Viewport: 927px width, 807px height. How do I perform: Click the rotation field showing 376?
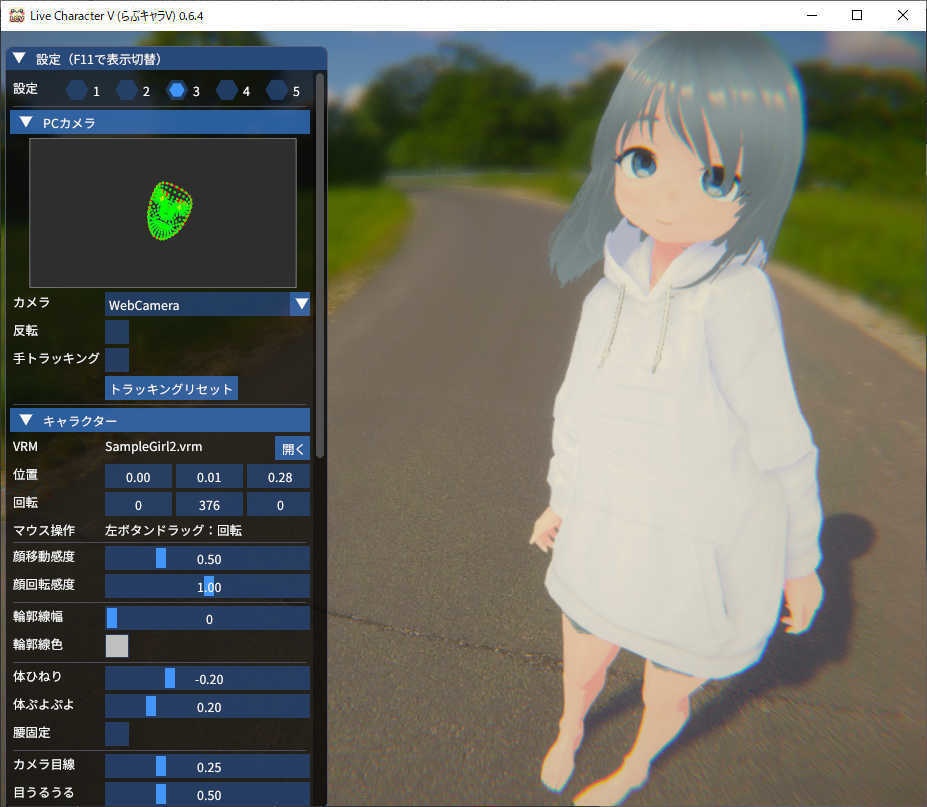click(208, 505)
